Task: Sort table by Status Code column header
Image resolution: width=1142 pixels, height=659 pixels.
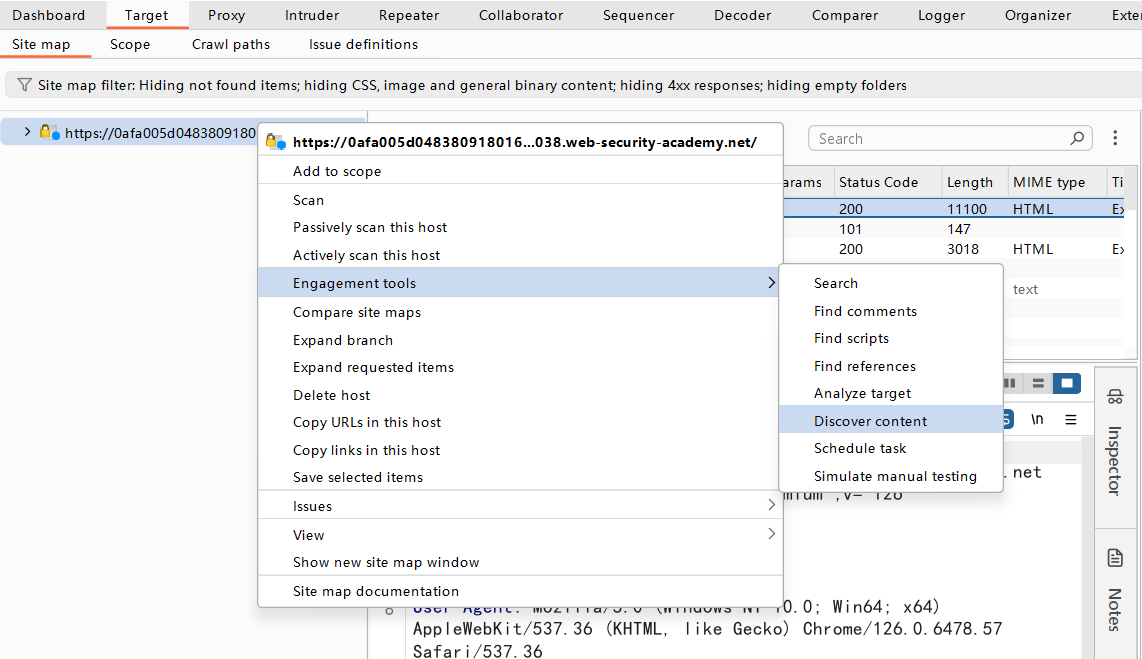Action: [x=878, y=182]
